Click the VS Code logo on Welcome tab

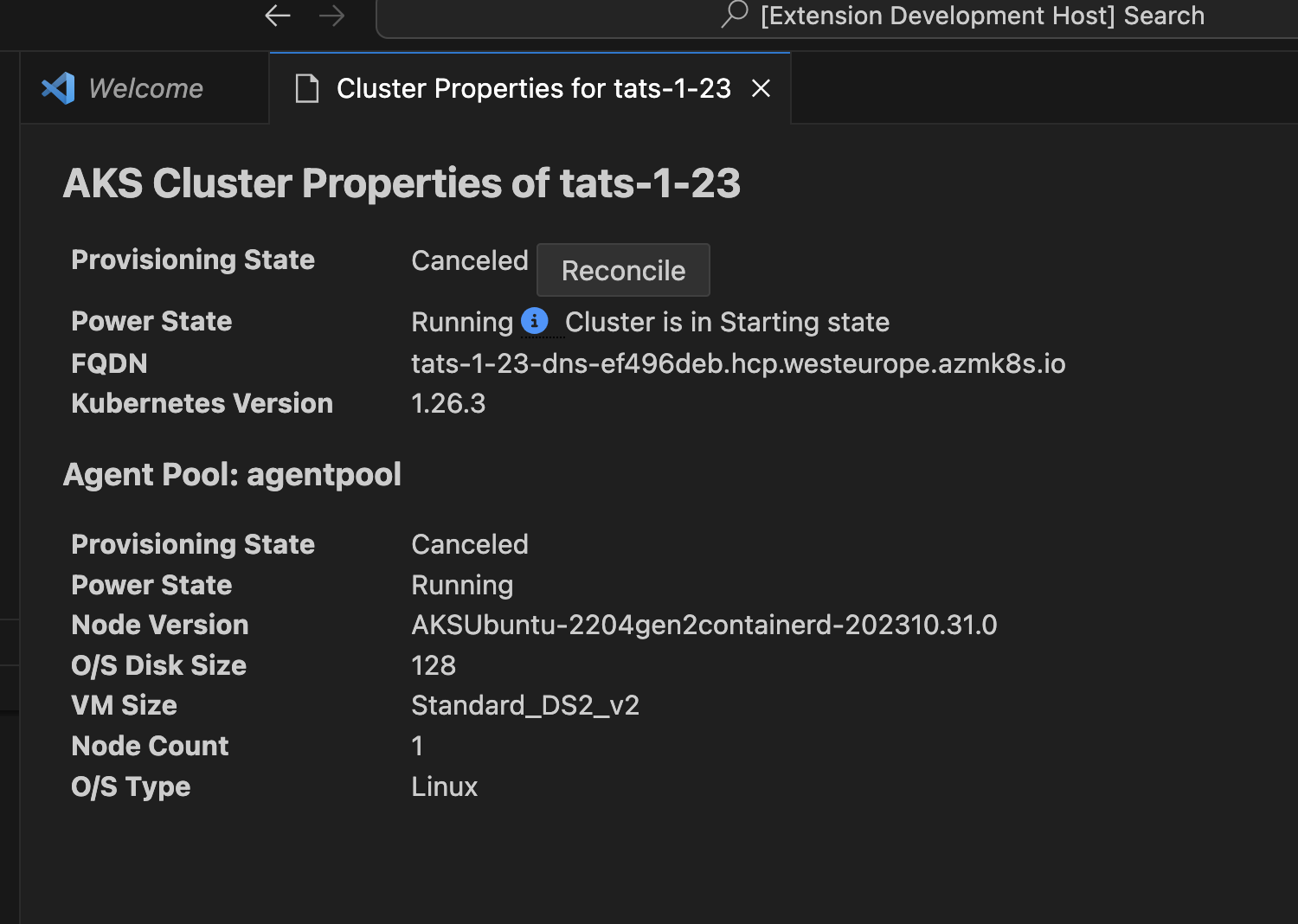(58, 88)
